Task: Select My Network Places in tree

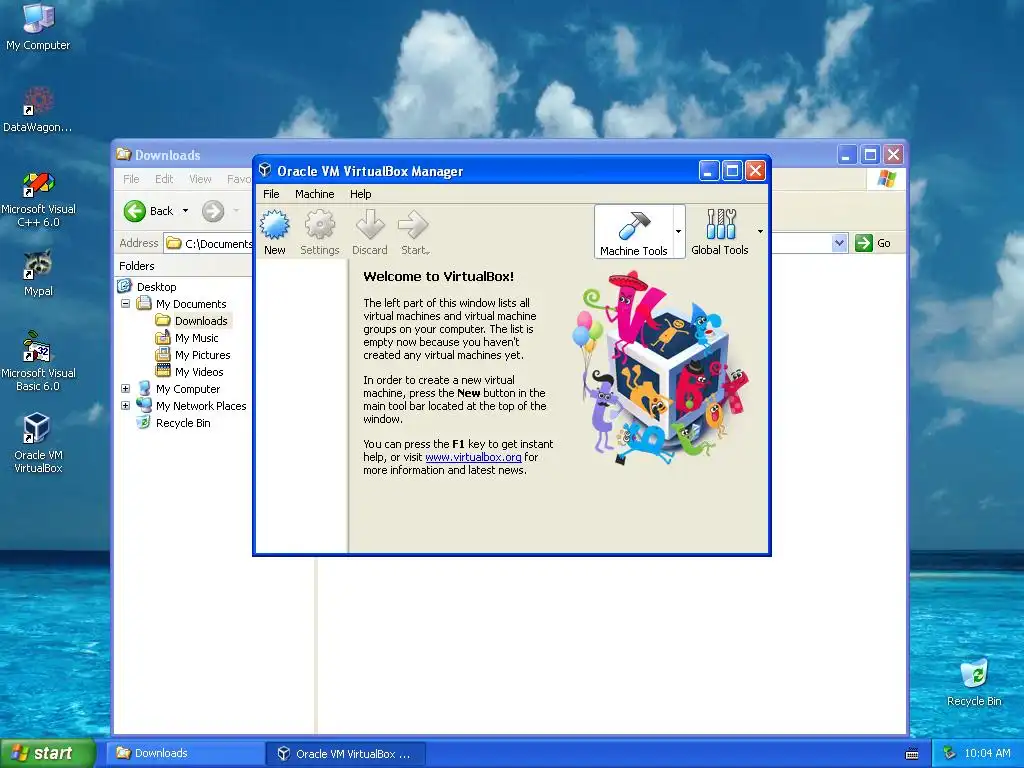Action: pyautogui.click(x=201, y=406)
